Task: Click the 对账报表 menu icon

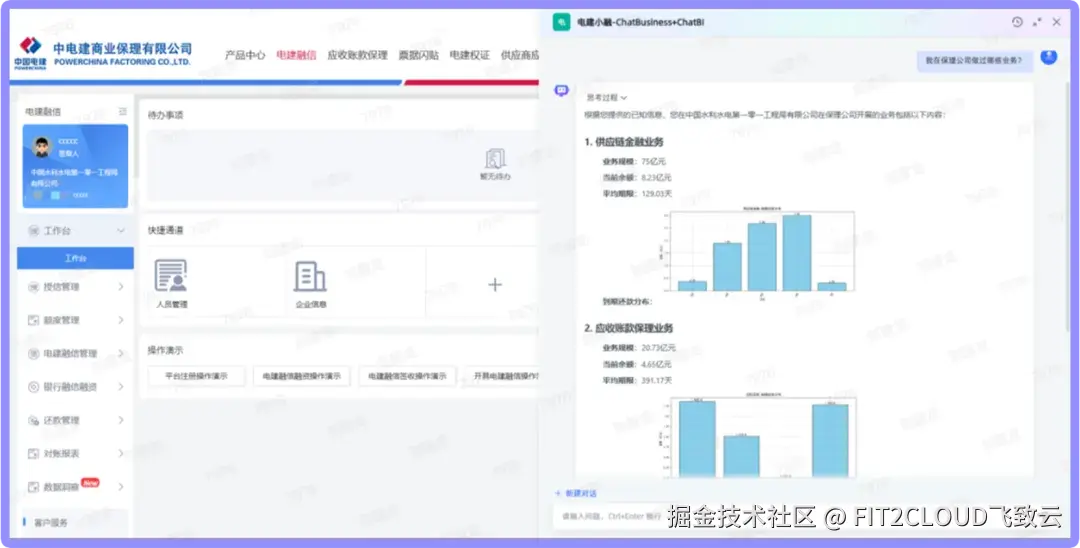Action: tap(33, 454)
